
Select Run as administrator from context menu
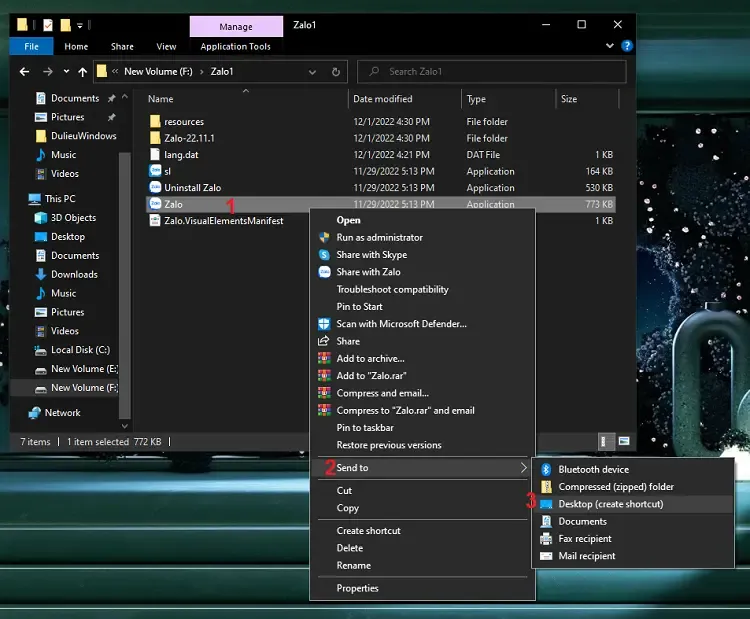[x=379, y=238]
